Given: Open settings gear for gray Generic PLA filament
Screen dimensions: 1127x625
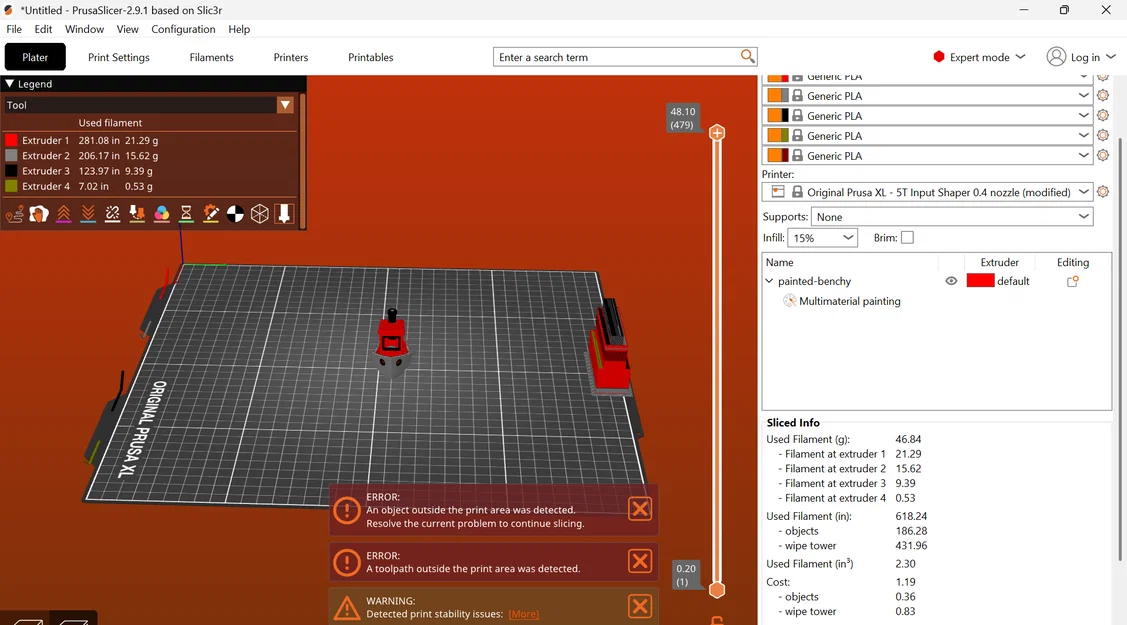Looking at the screenshot, I should pos(1103,95).
